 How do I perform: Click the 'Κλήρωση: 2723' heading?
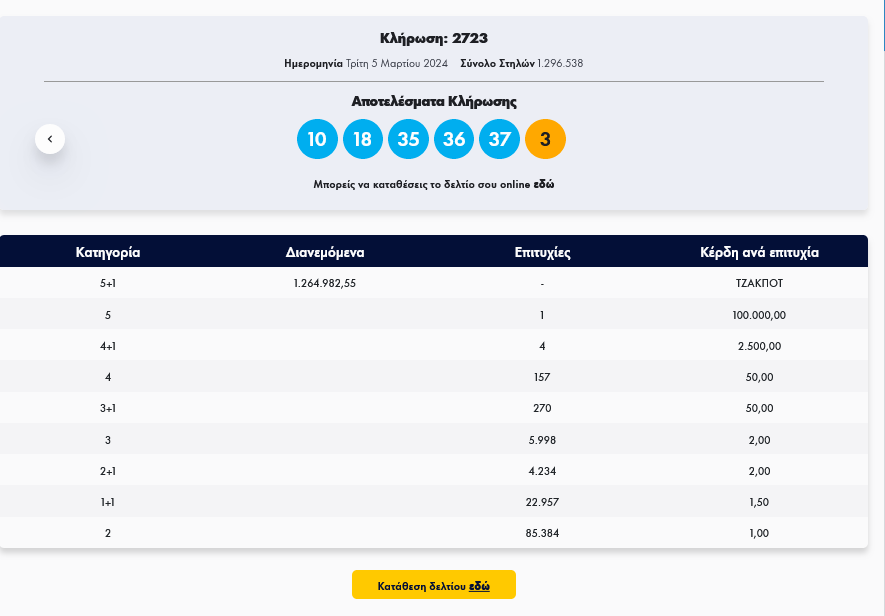point(434,39)
